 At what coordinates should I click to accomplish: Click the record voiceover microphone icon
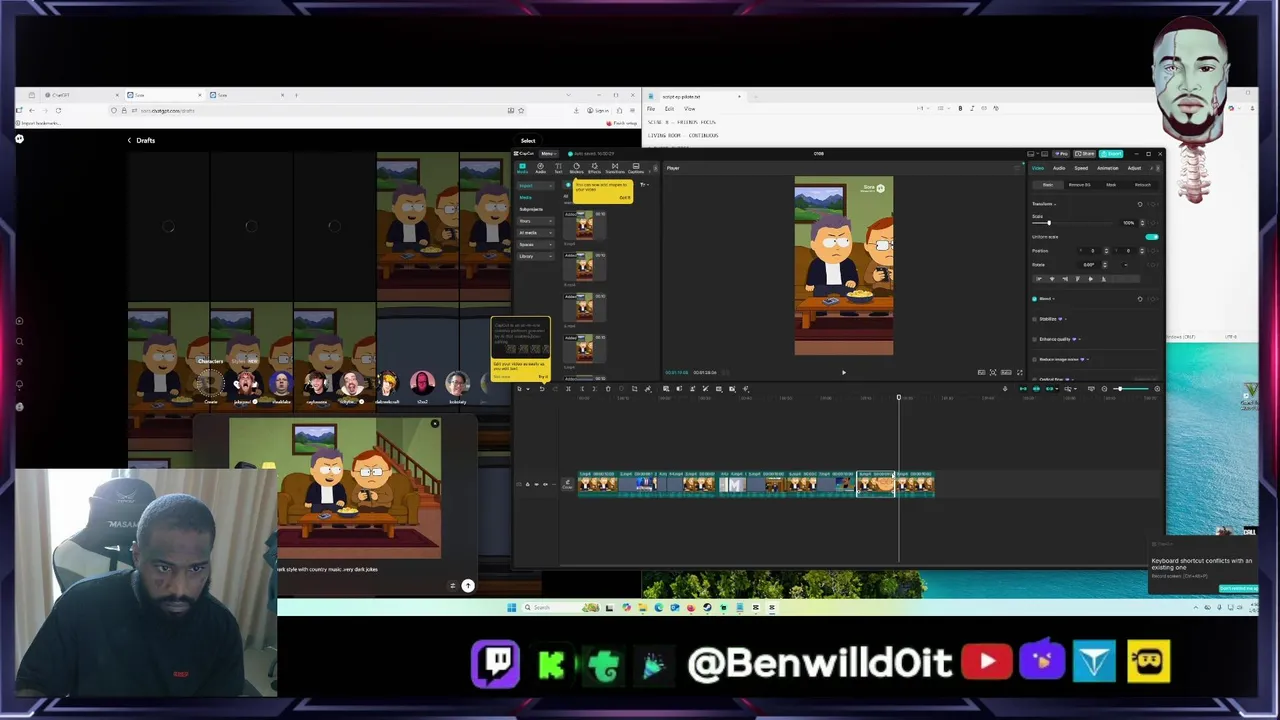1005,389
